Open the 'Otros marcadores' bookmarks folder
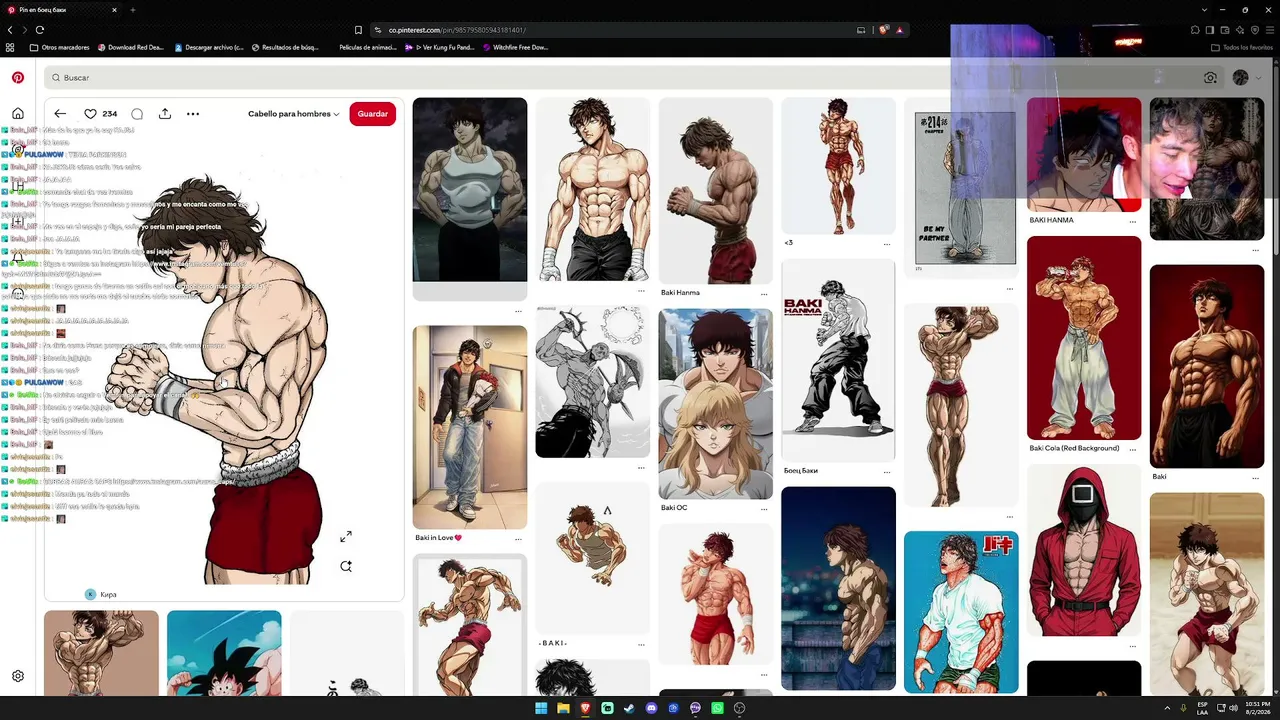1280x720 pixels. (x=60, y=47)
